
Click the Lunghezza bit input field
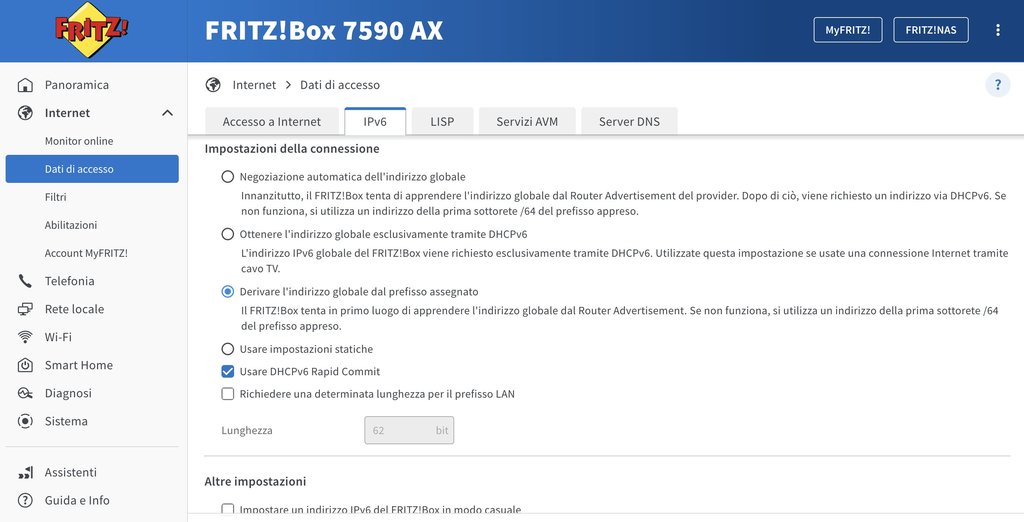(409, 431)
